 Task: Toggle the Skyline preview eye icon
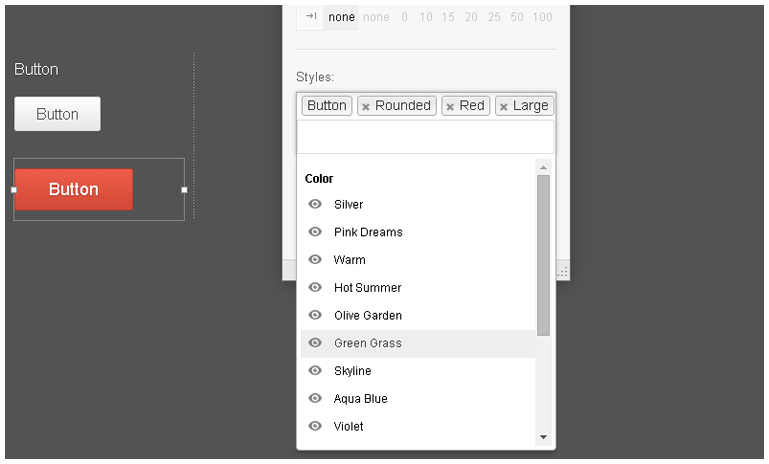pos(315,371)
